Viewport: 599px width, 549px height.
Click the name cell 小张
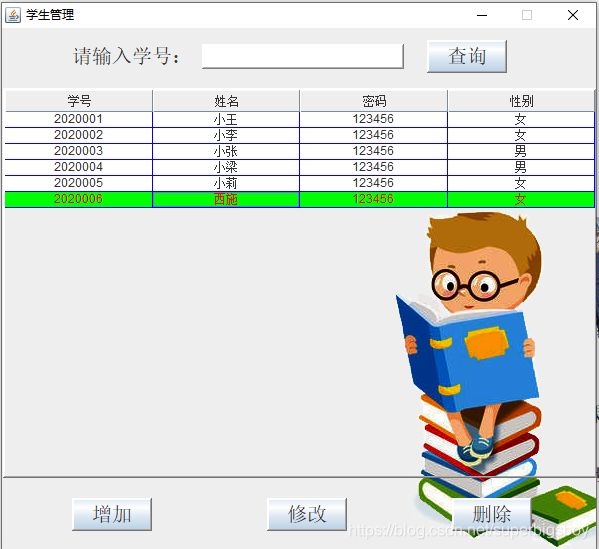pyautogui.click(x=226, y=151)
